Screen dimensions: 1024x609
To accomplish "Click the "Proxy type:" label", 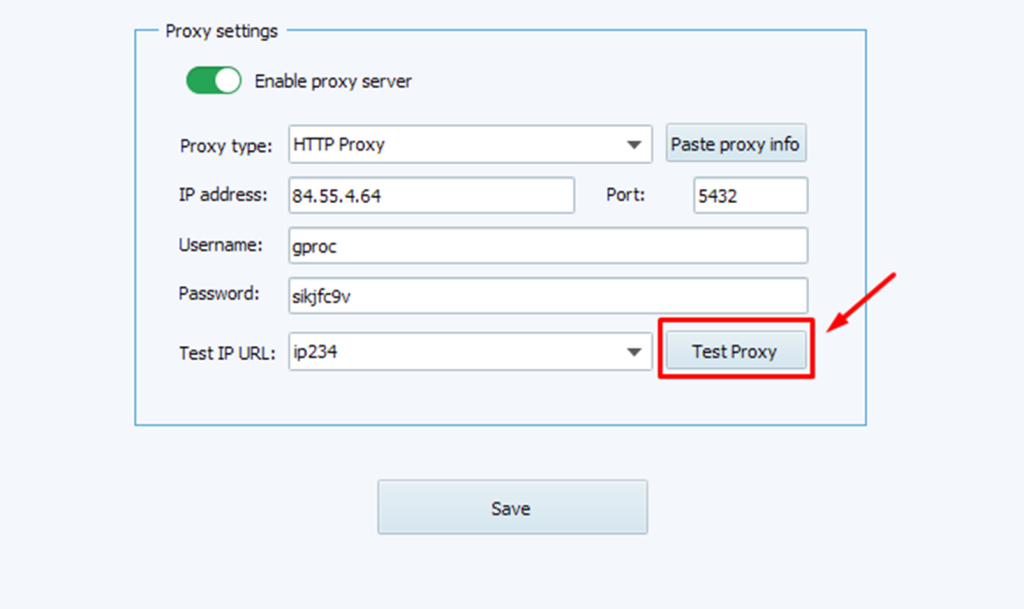I will pos(225,146).
